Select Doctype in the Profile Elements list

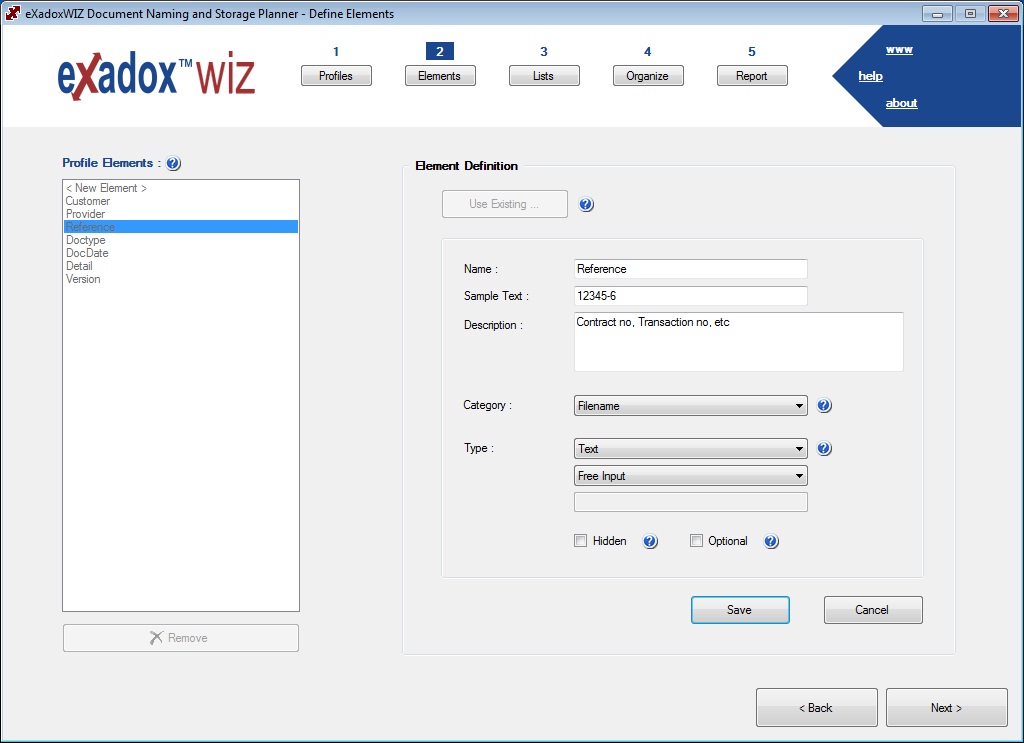(x=86, y=240)
